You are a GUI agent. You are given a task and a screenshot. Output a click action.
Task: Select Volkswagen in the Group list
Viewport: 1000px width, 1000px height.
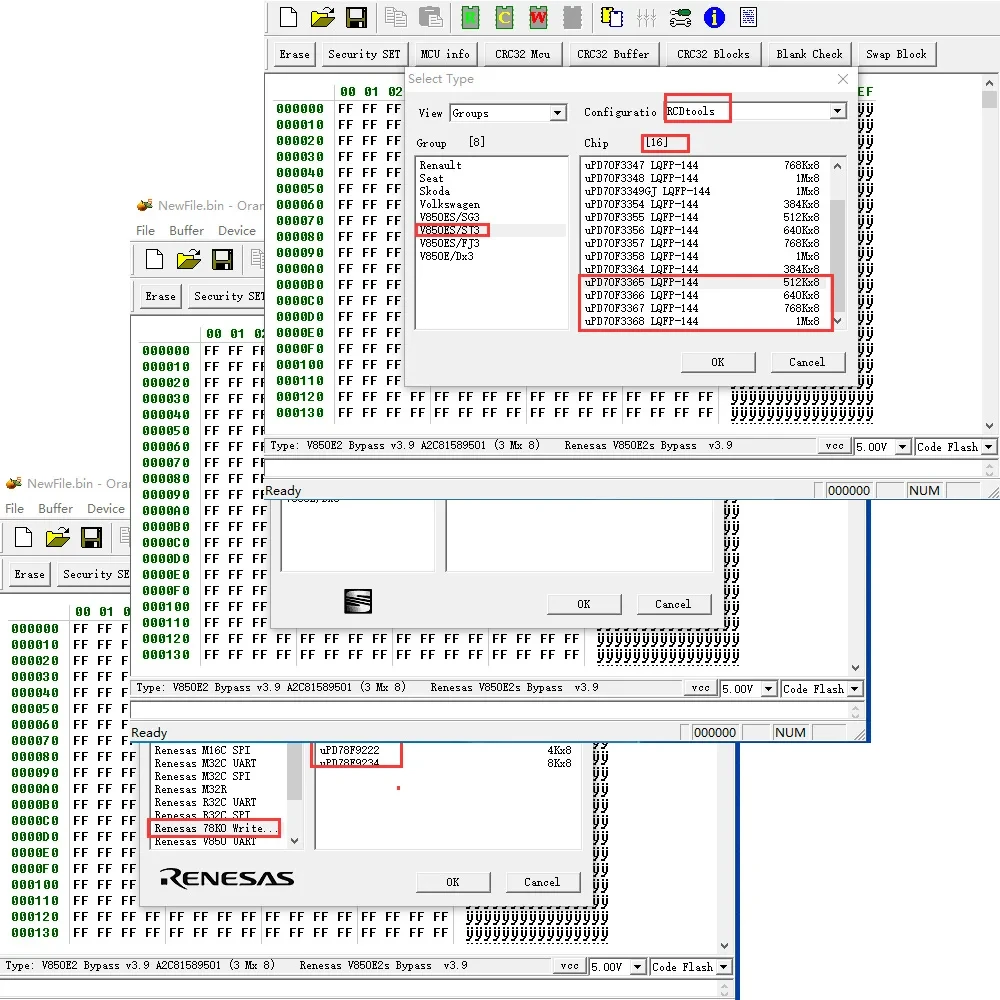[x=449, y=204]
